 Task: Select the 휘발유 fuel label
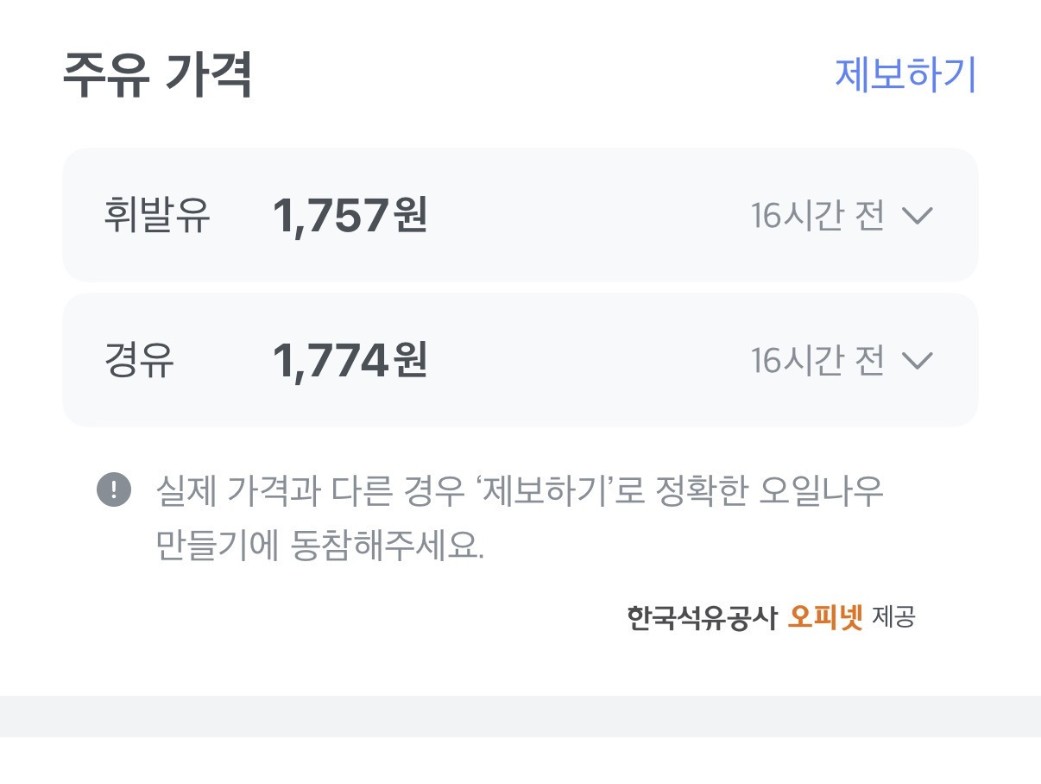pyautogui.click(x=157, y=216)
